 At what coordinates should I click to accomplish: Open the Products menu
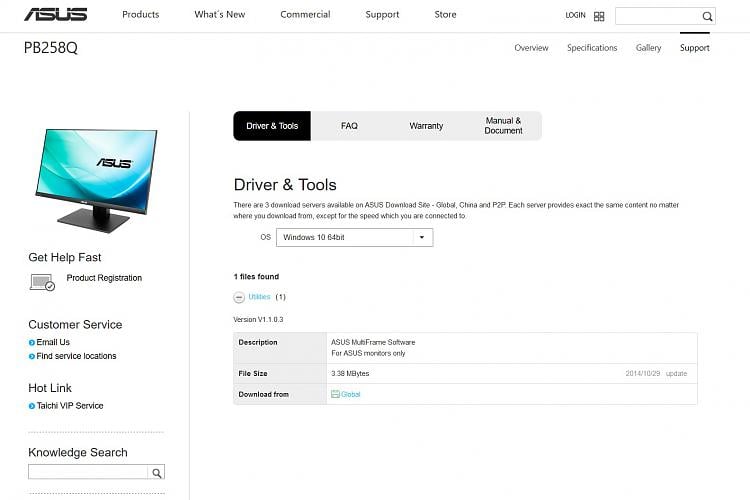coord(141,14)
